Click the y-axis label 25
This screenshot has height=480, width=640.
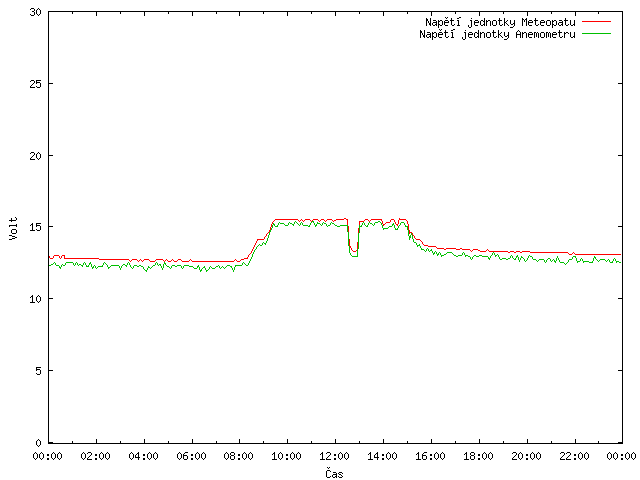[36, 84]
